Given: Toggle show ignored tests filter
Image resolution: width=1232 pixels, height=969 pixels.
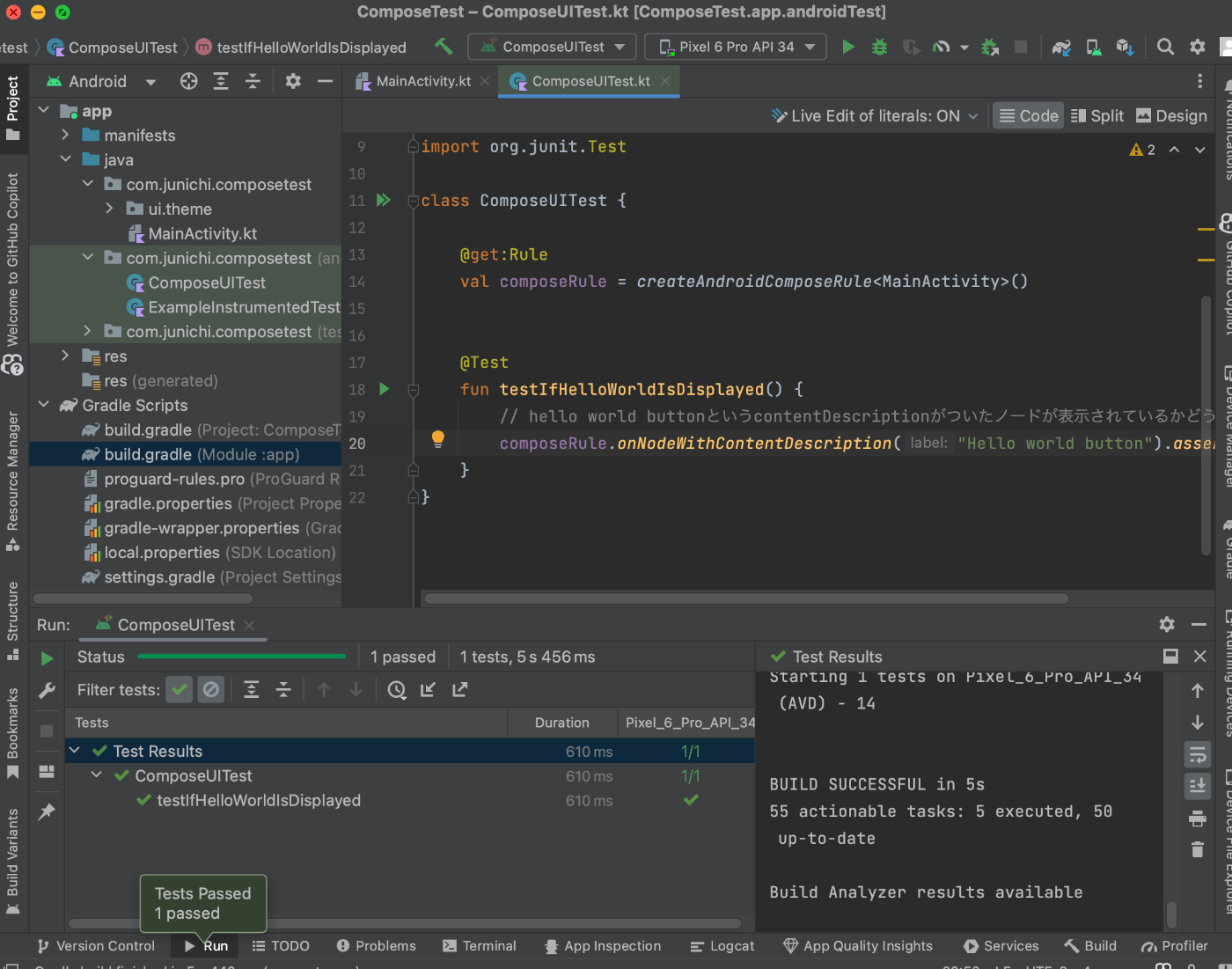Looking at the screenshot, I should [x=211, y=690].
